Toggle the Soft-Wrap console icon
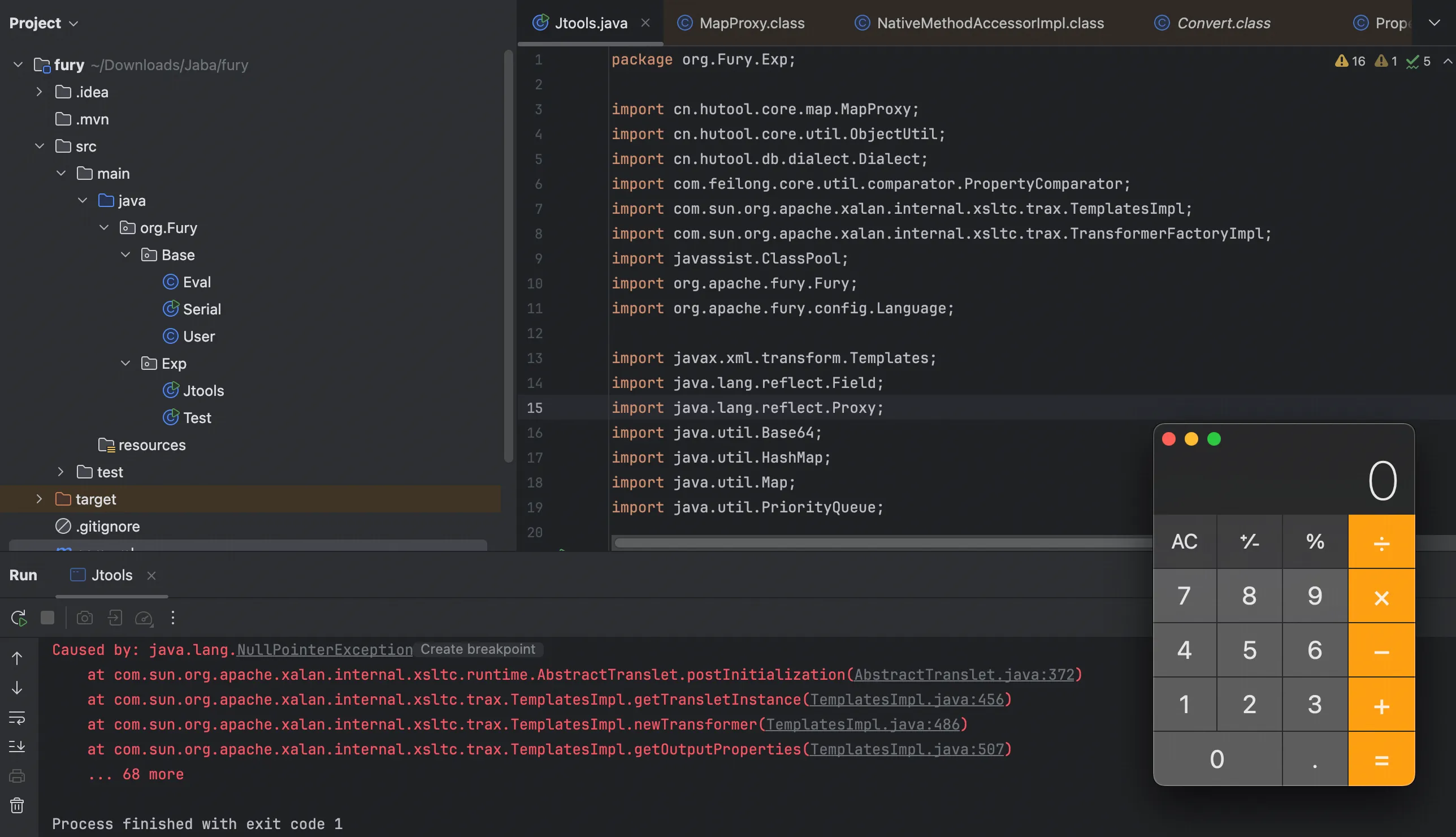Screen dimensions: 1456x837 click(17, 718)
